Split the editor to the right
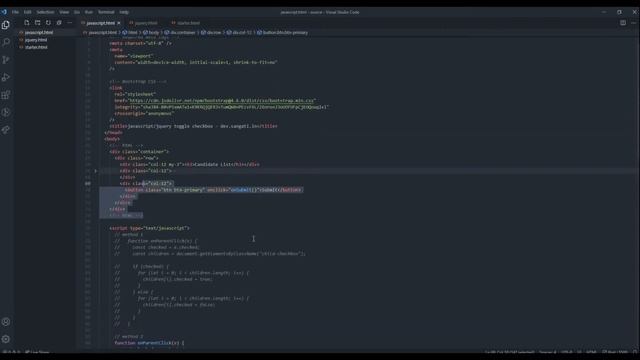The width and height of the screenshot is (640, 360). pos(623,23)
